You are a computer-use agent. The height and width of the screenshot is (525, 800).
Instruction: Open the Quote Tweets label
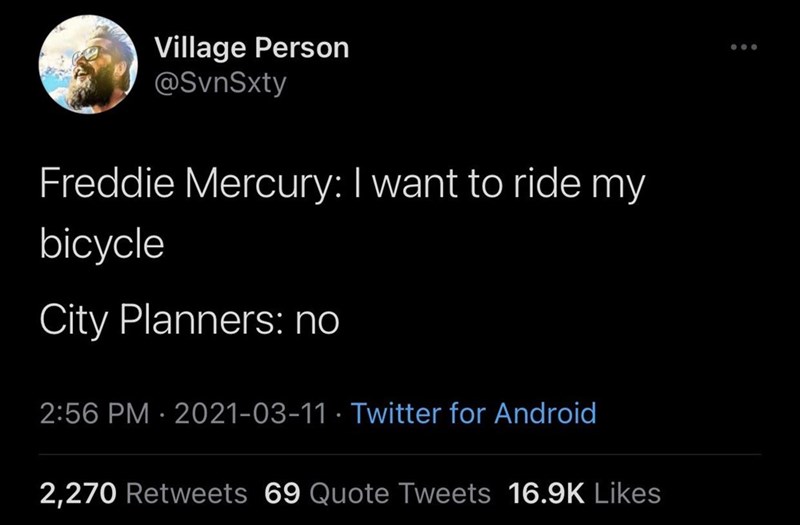(400, 492)
